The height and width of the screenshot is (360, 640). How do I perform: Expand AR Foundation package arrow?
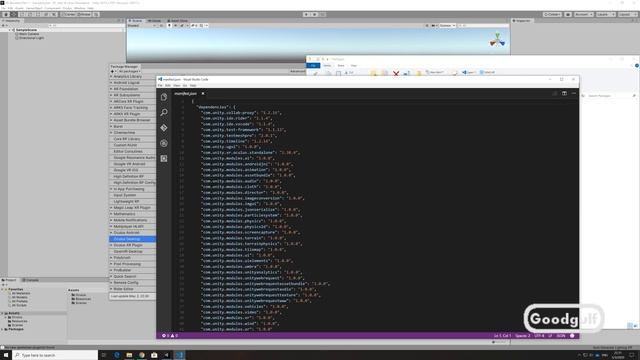tap(111, 89)
